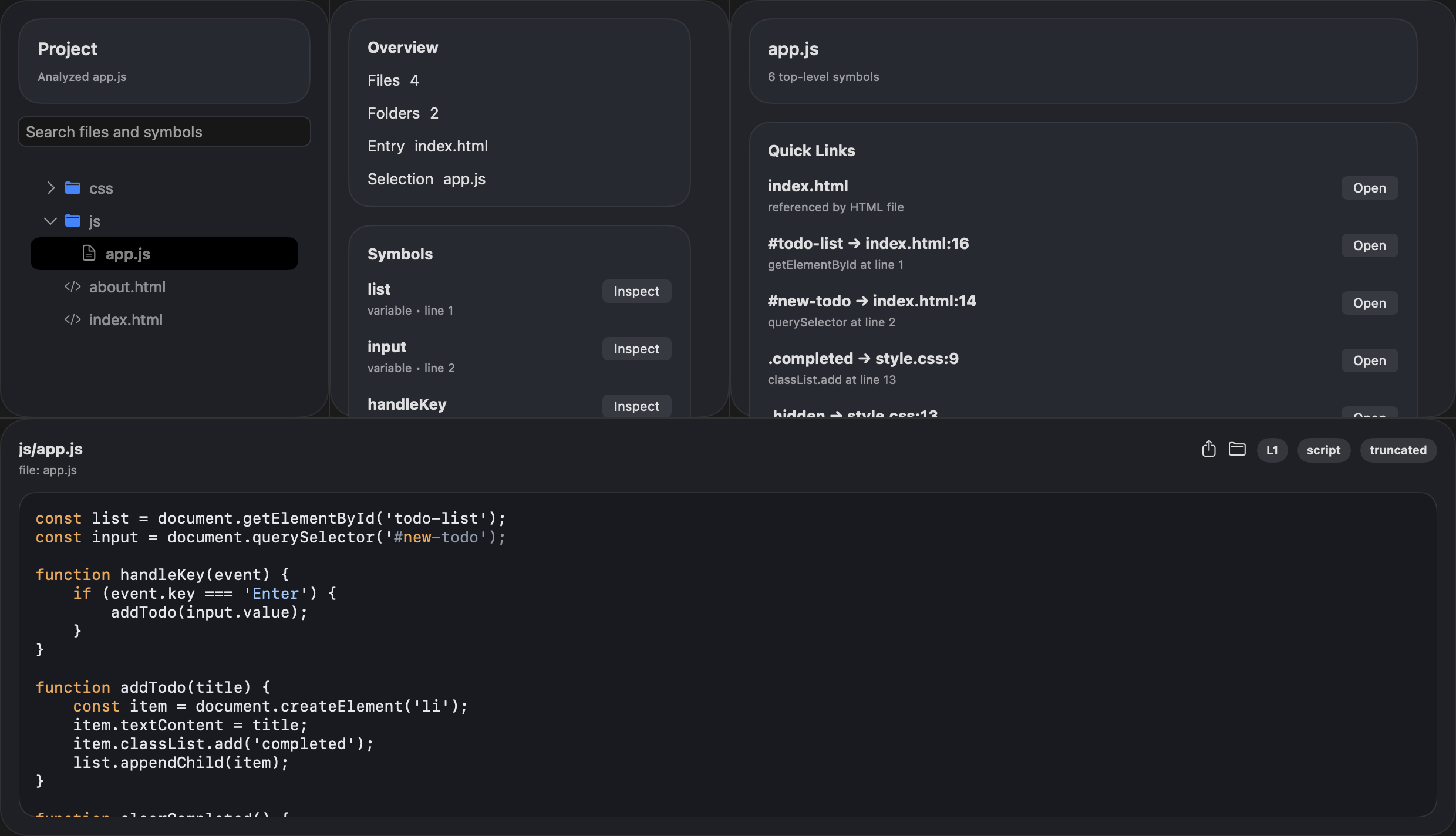Open the index.html quick link
The image size is (1456, 836).
click(x=1369, y=188)
